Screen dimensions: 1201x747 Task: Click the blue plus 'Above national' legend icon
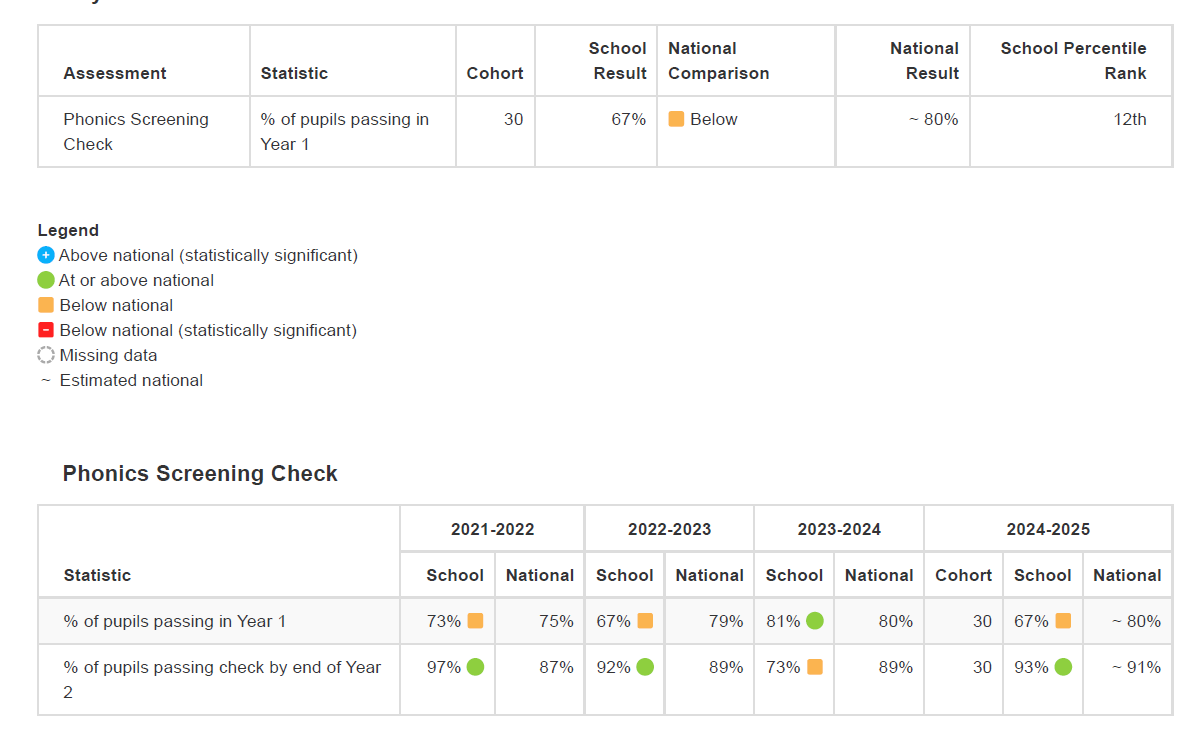(46, 255)
